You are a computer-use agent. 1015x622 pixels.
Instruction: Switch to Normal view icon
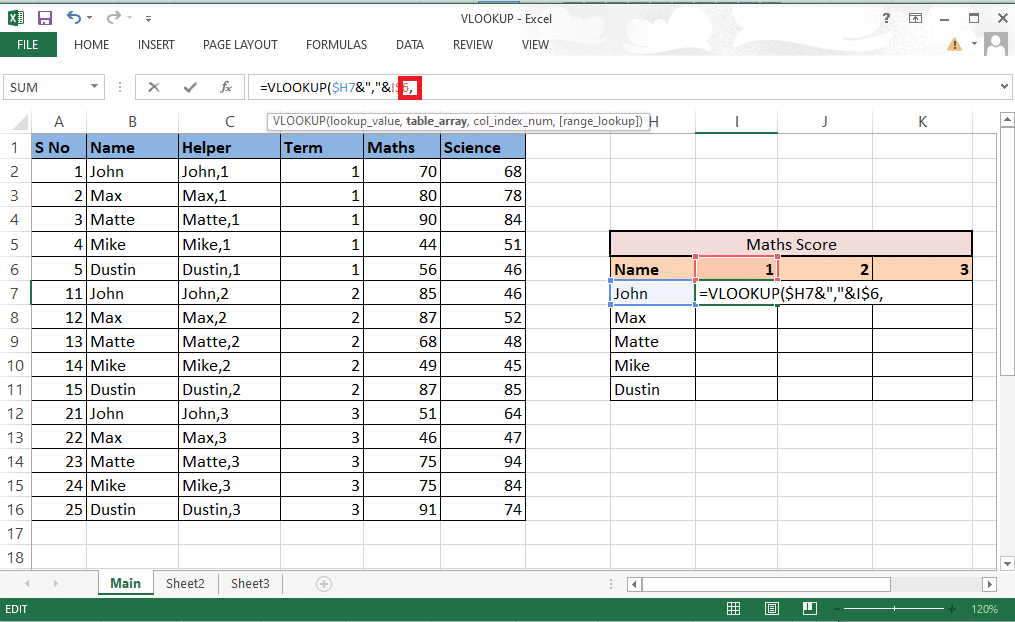(733, 608)
